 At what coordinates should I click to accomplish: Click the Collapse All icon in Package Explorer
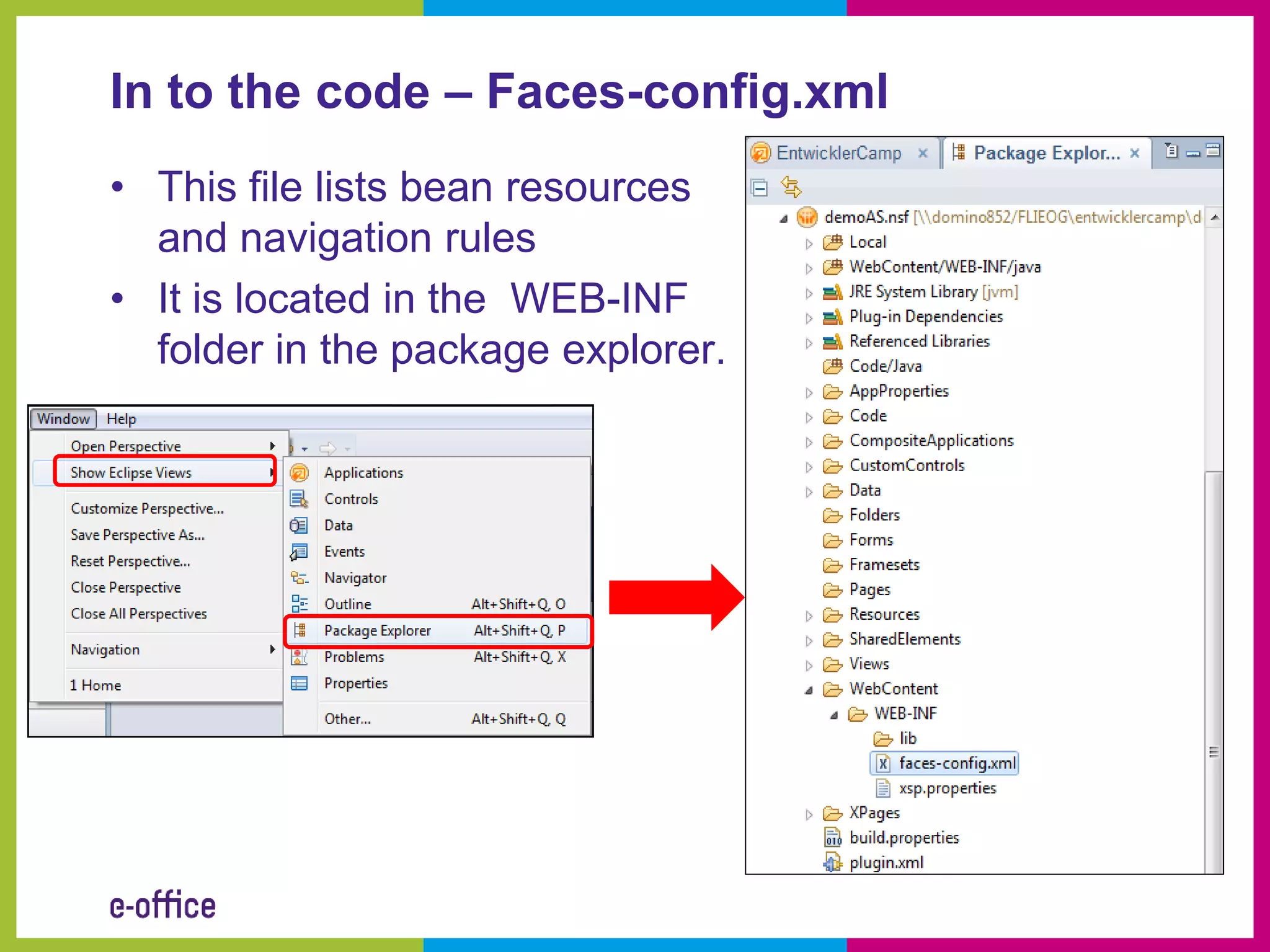coord(759,187)
